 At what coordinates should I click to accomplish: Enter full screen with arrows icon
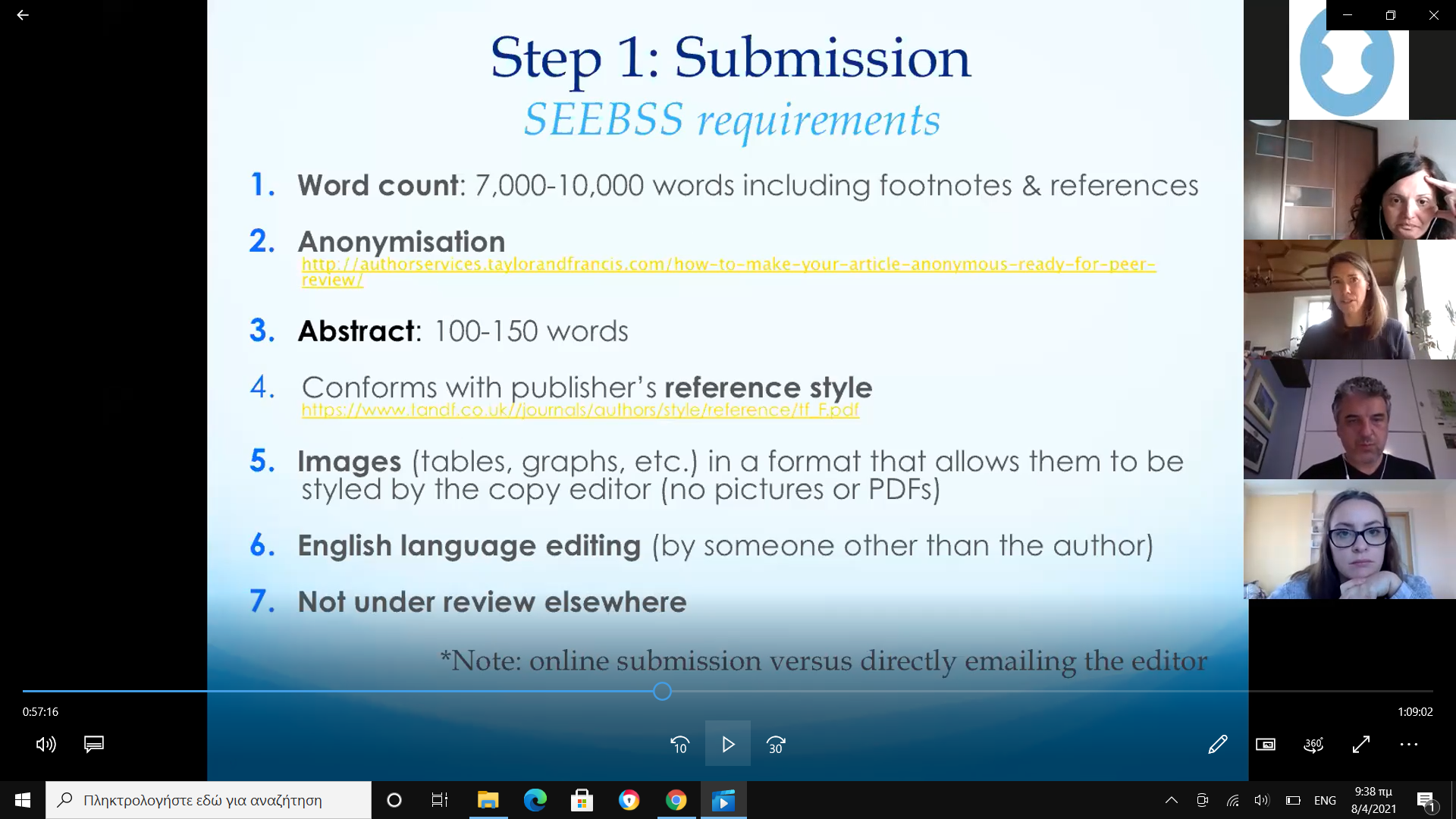[x=1361, y=745]
